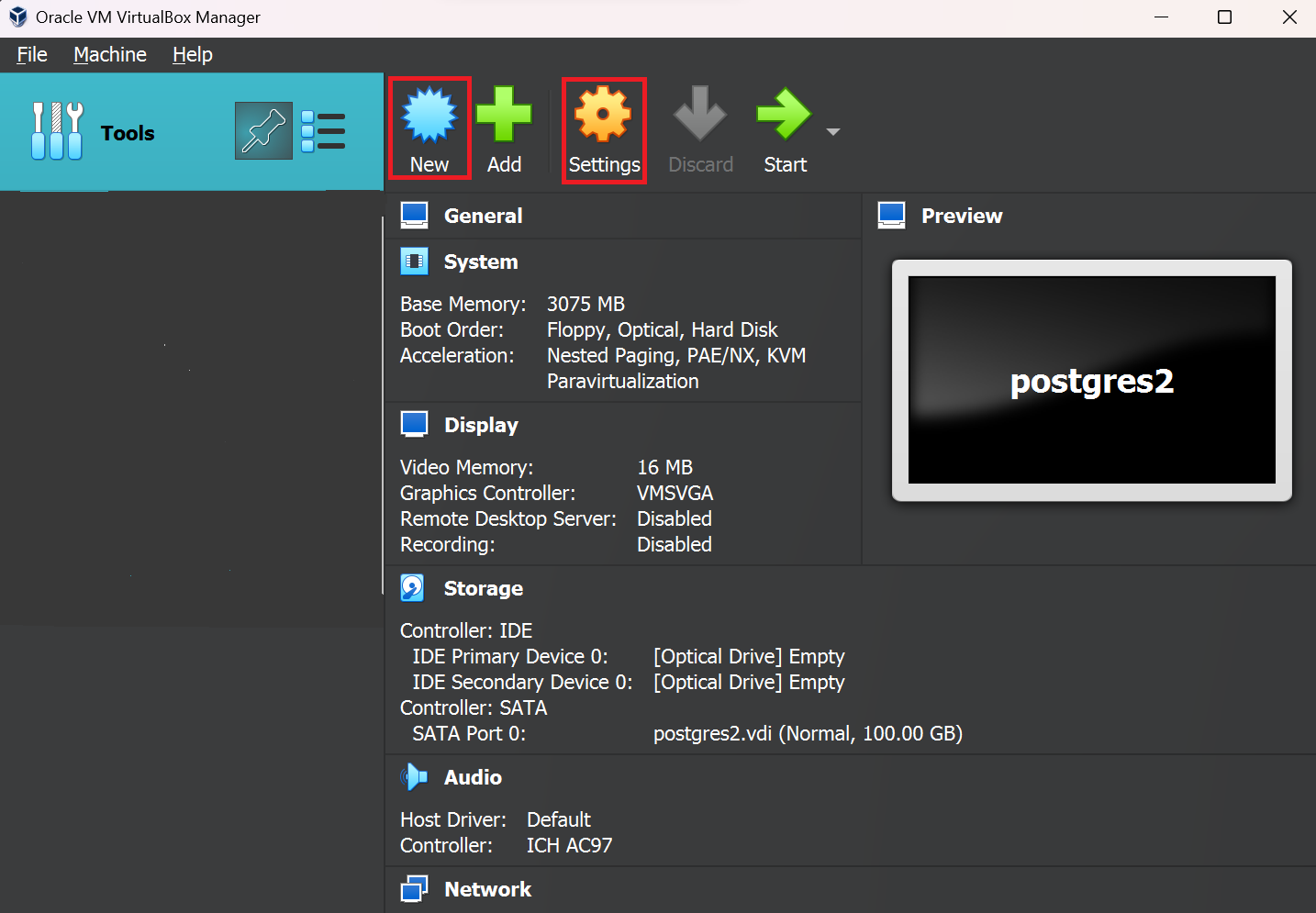1316x913 pixels.
Task: Click the Tools label in left pane
Action: point(128,133)
